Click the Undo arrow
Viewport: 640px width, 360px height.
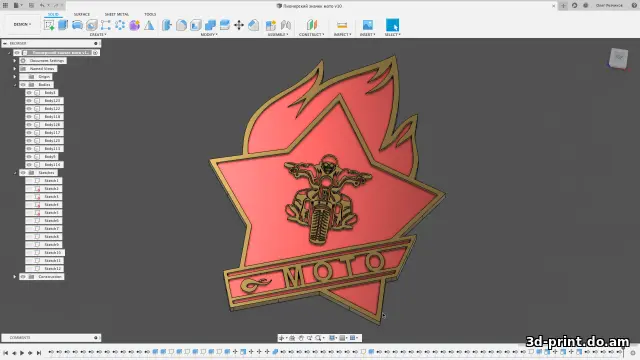pyautogui.click(x=43, y=5)
